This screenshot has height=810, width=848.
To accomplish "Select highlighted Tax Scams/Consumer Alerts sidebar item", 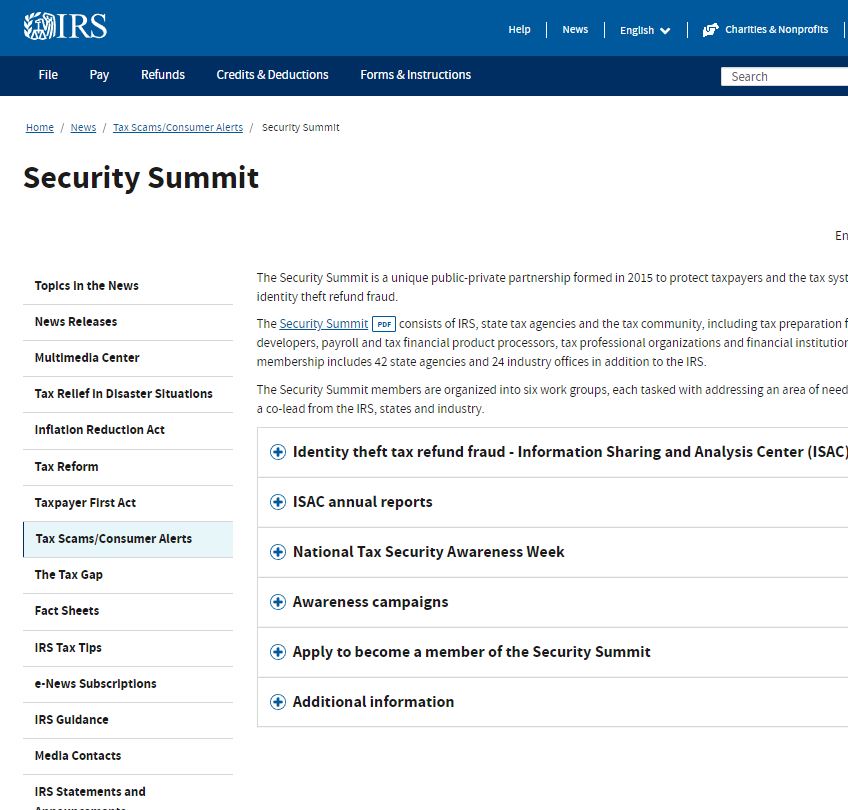I will 128,539.
